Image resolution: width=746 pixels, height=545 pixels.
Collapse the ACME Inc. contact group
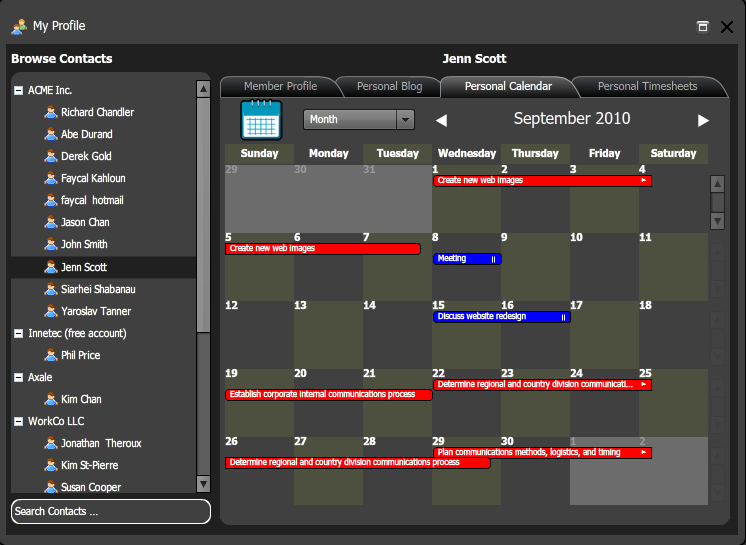click(18, 90)
